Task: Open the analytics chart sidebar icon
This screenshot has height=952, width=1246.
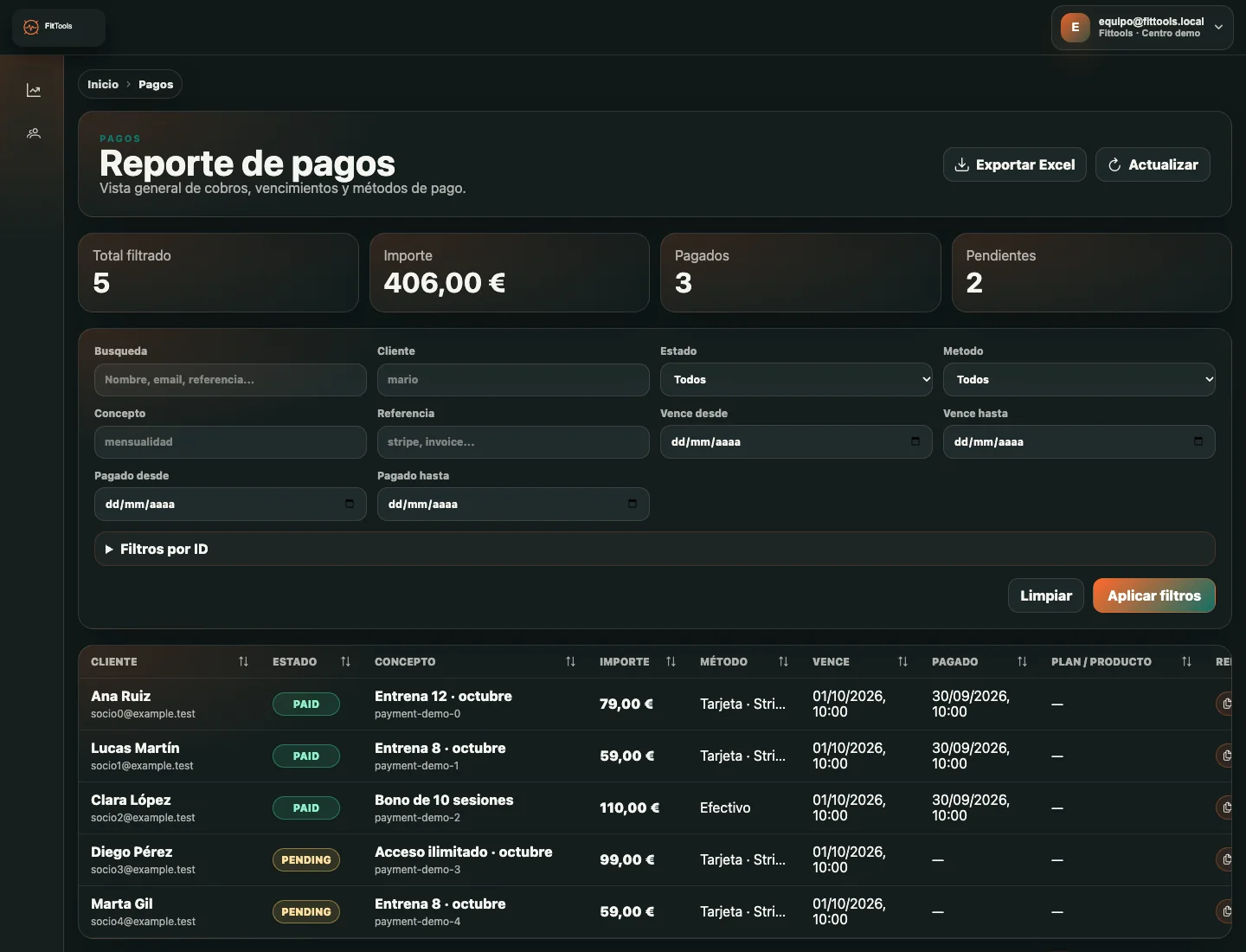Action: (x=34, y=90)
